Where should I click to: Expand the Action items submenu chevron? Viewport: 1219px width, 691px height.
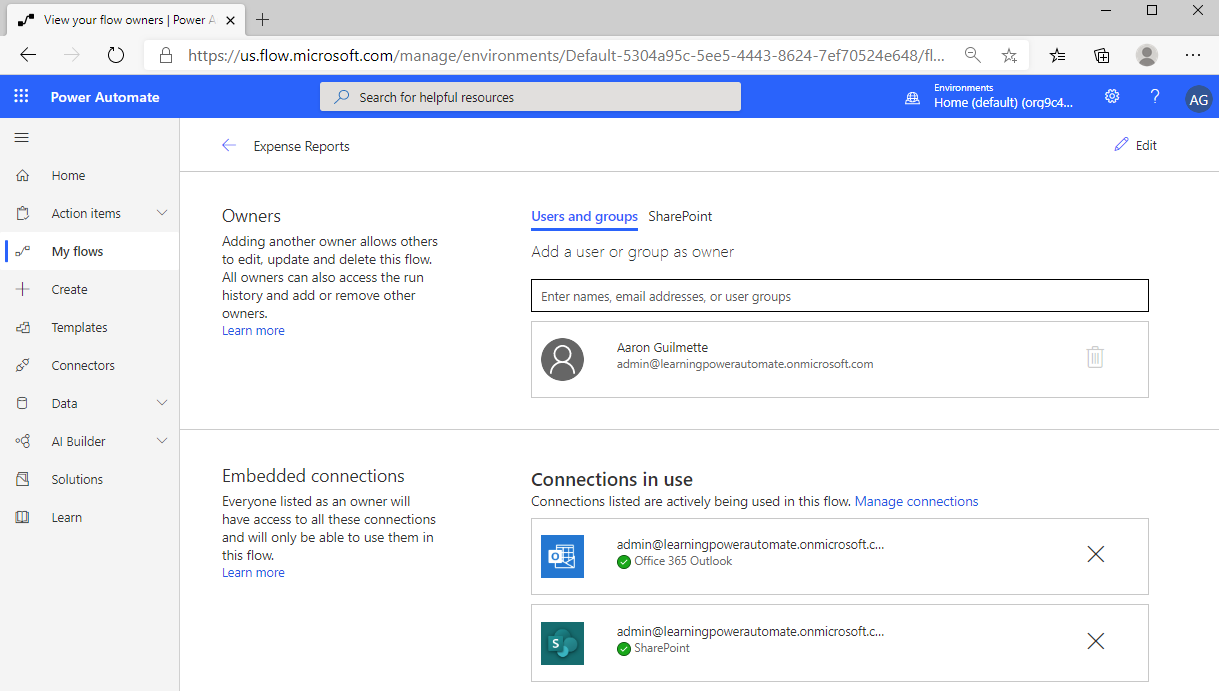162,213
